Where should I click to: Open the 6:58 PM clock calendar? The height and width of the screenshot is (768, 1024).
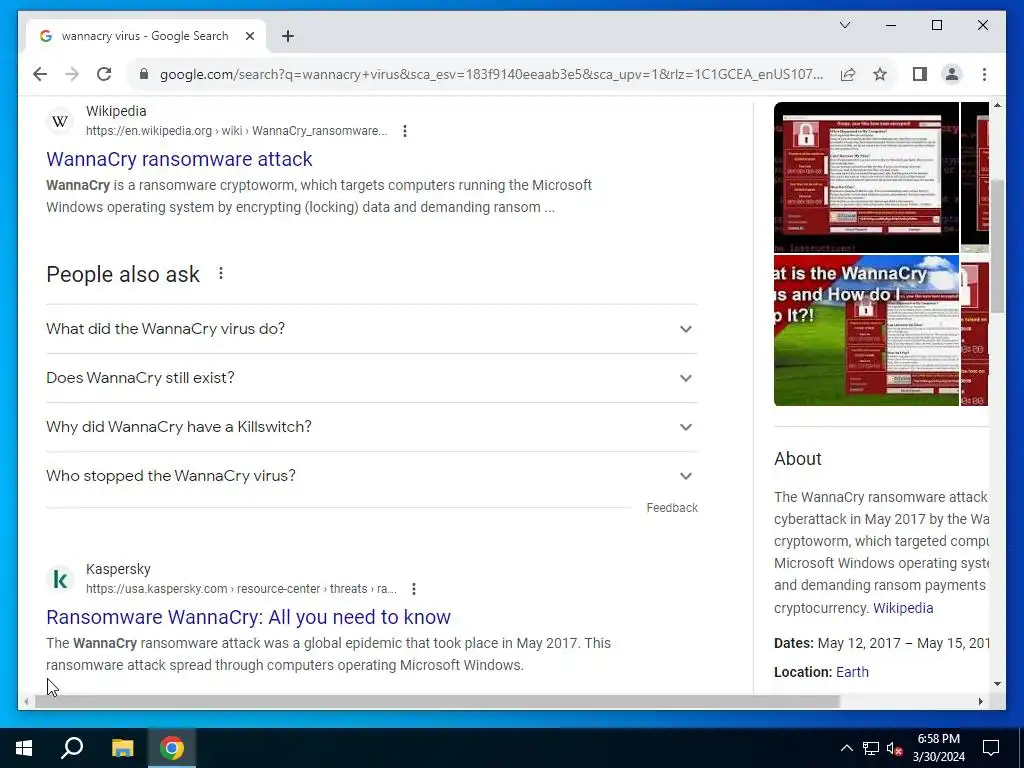938,748
